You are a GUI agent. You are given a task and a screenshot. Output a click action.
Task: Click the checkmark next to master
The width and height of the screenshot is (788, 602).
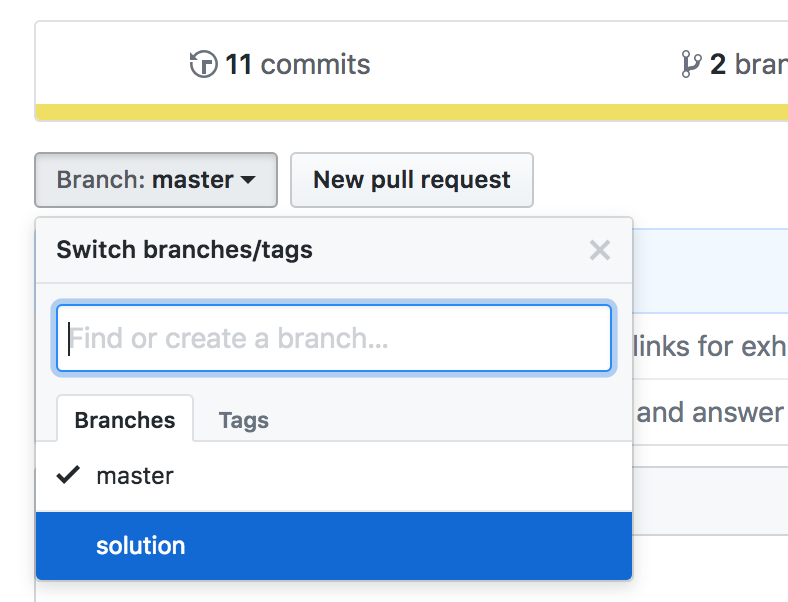(x=68, y=475)
